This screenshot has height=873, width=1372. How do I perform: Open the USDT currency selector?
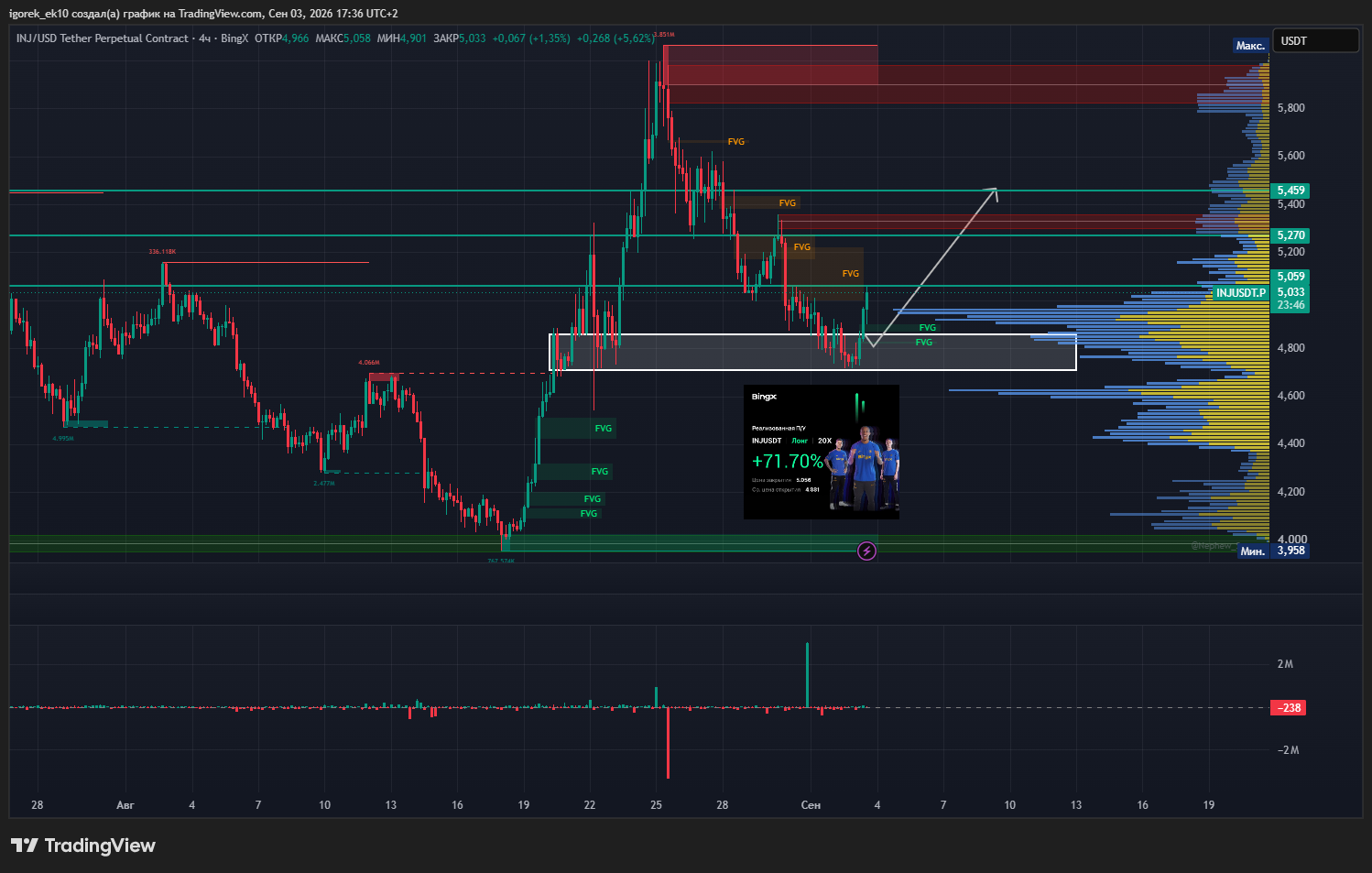pos(1316,40)
